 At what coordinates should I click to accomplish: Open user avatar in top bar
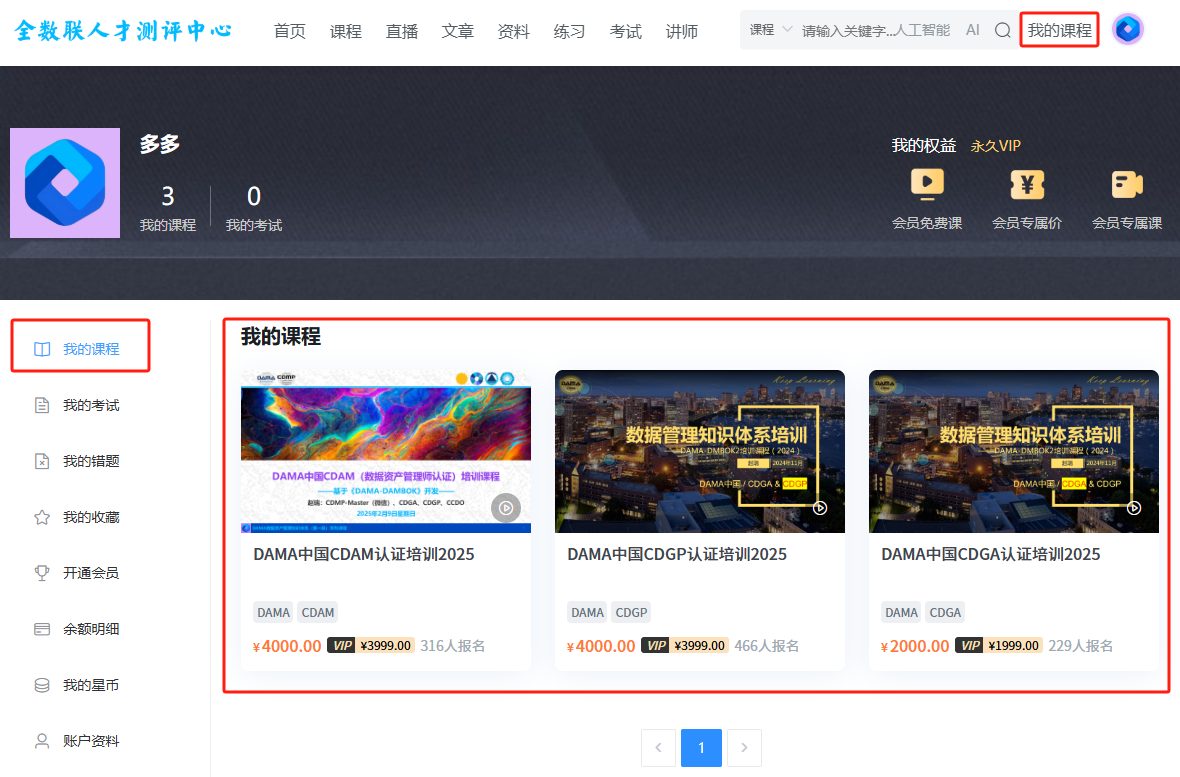[x=1128, y=30]
